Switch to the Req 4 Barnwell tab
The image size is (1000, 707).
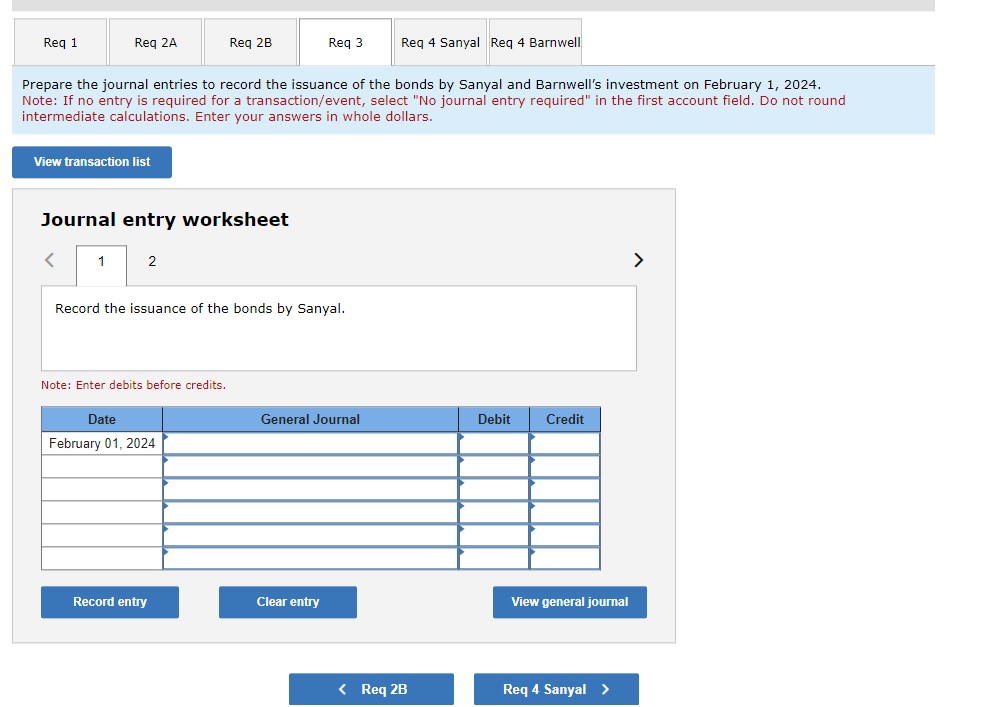pyautogui.click(x=534, y=42)
